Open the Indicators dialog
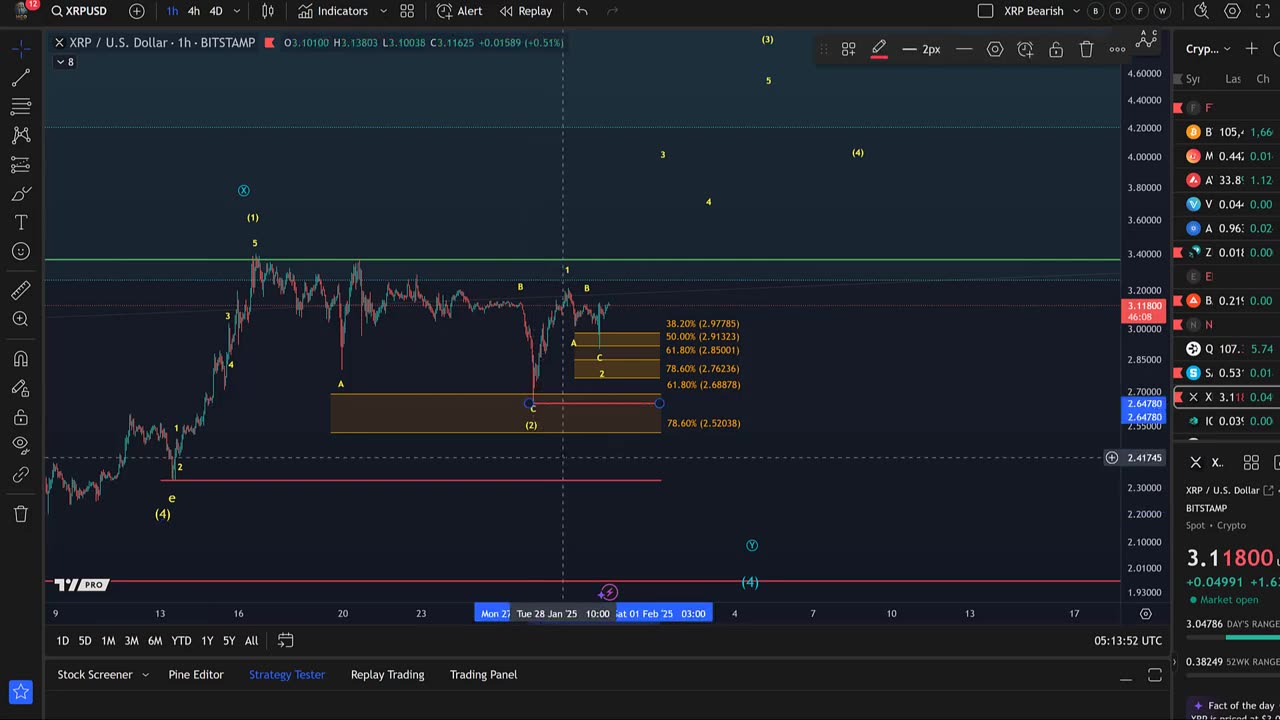1280x720 pixels. 333,11
